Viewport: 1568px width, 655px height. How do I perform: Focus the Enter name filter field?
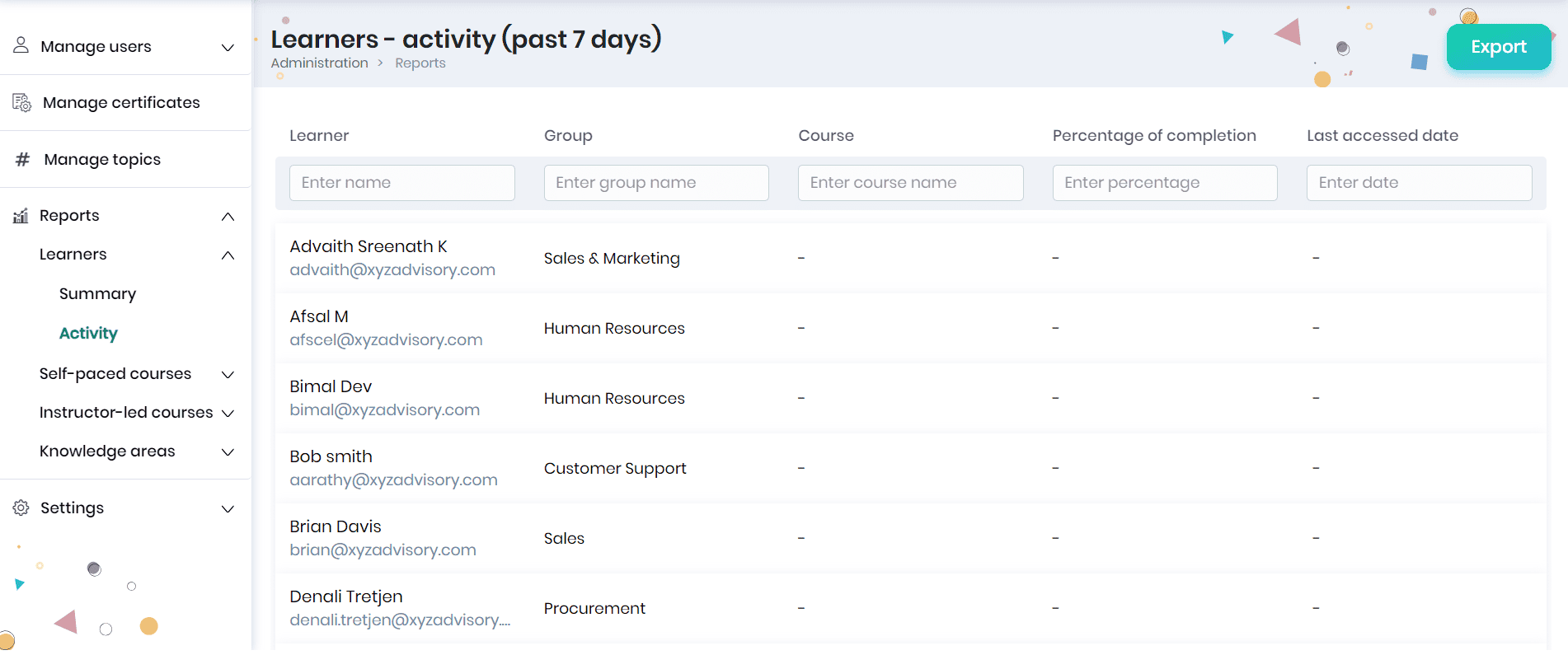pos(401,183)
